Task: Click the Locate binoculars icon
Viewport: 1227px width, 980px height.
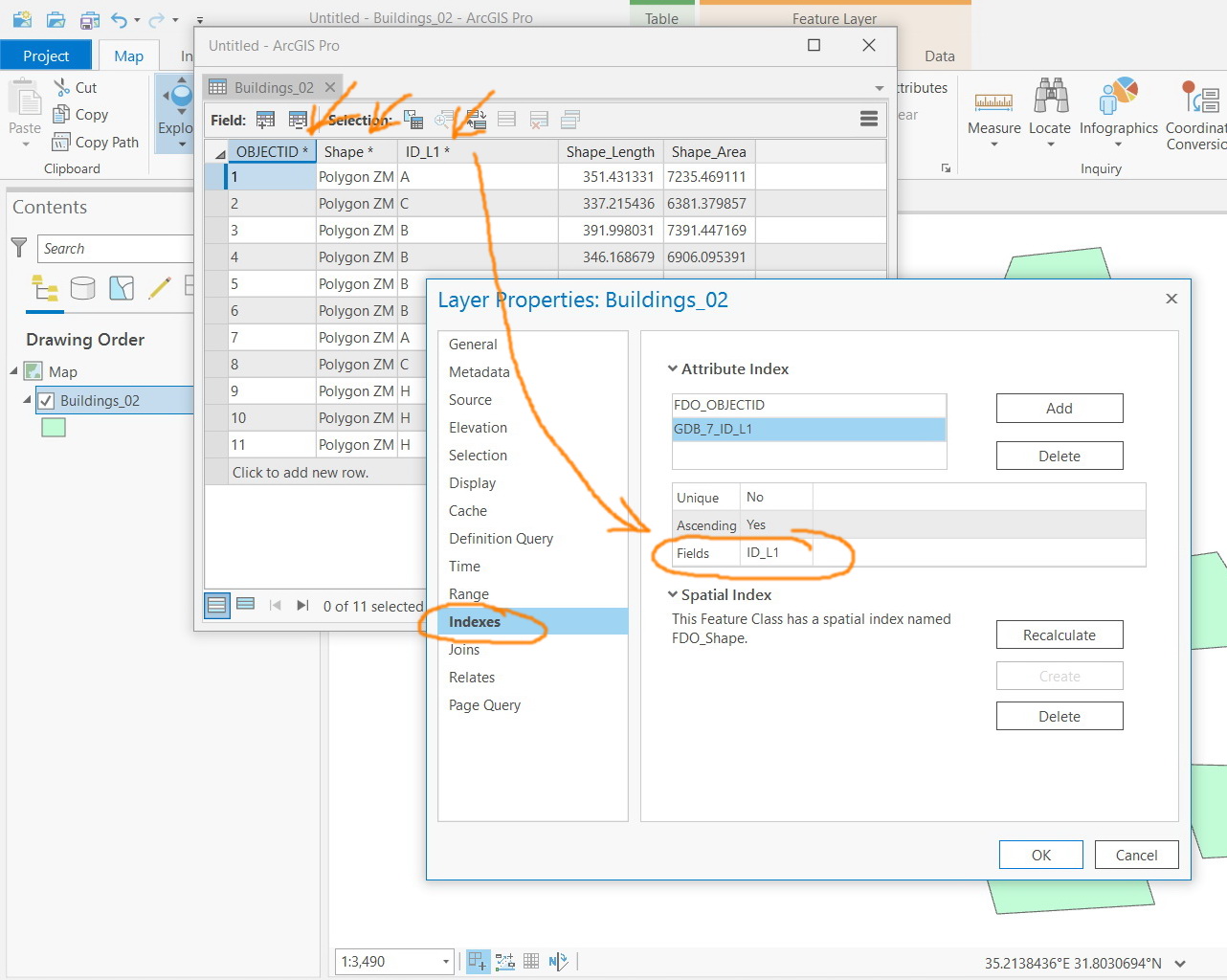Action: pyautogui.click(x=1051, y=96)
